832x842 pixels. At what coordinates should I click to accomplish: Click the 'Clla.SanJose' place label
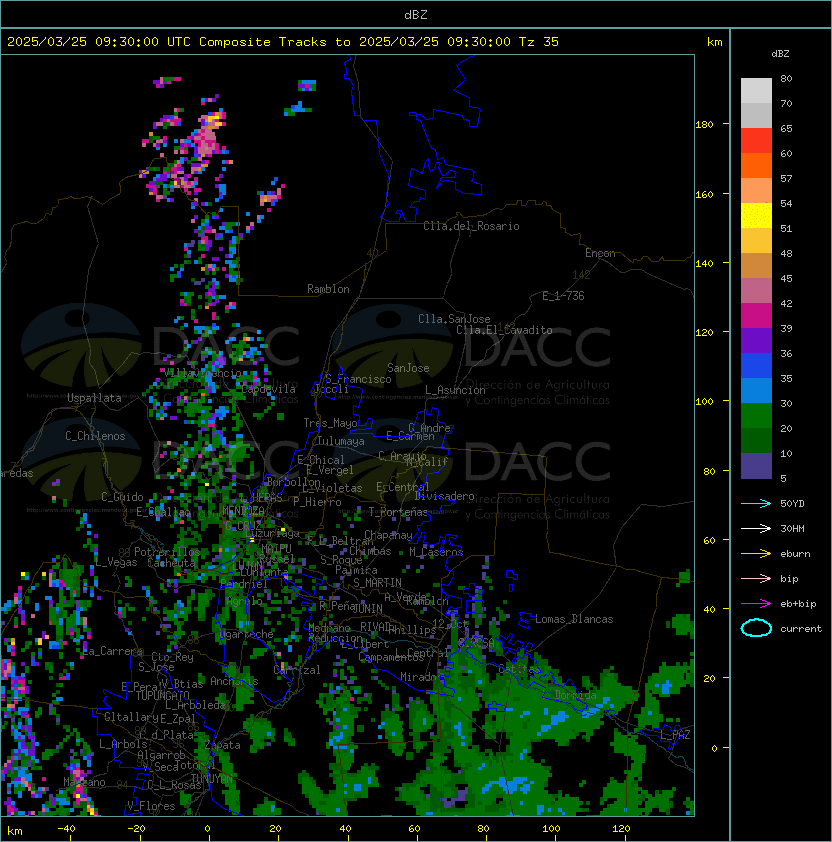tap(454, 319)
